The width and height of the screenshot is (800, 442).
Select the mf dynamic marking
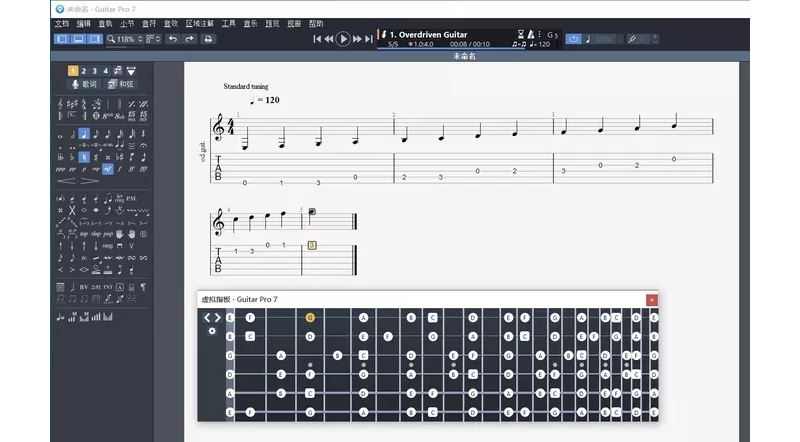click(108, 169)
